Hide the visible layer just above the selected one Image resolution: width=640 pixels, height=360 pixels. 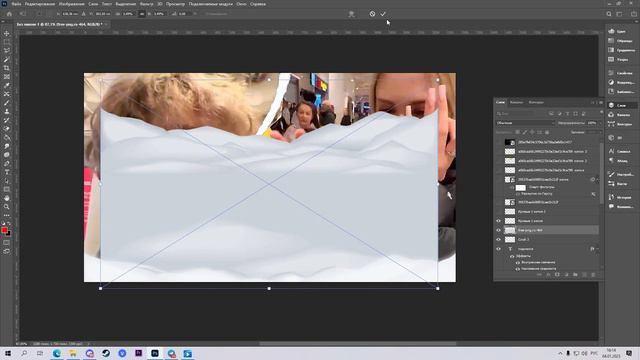pyautogui.click(x=498, y=221)
